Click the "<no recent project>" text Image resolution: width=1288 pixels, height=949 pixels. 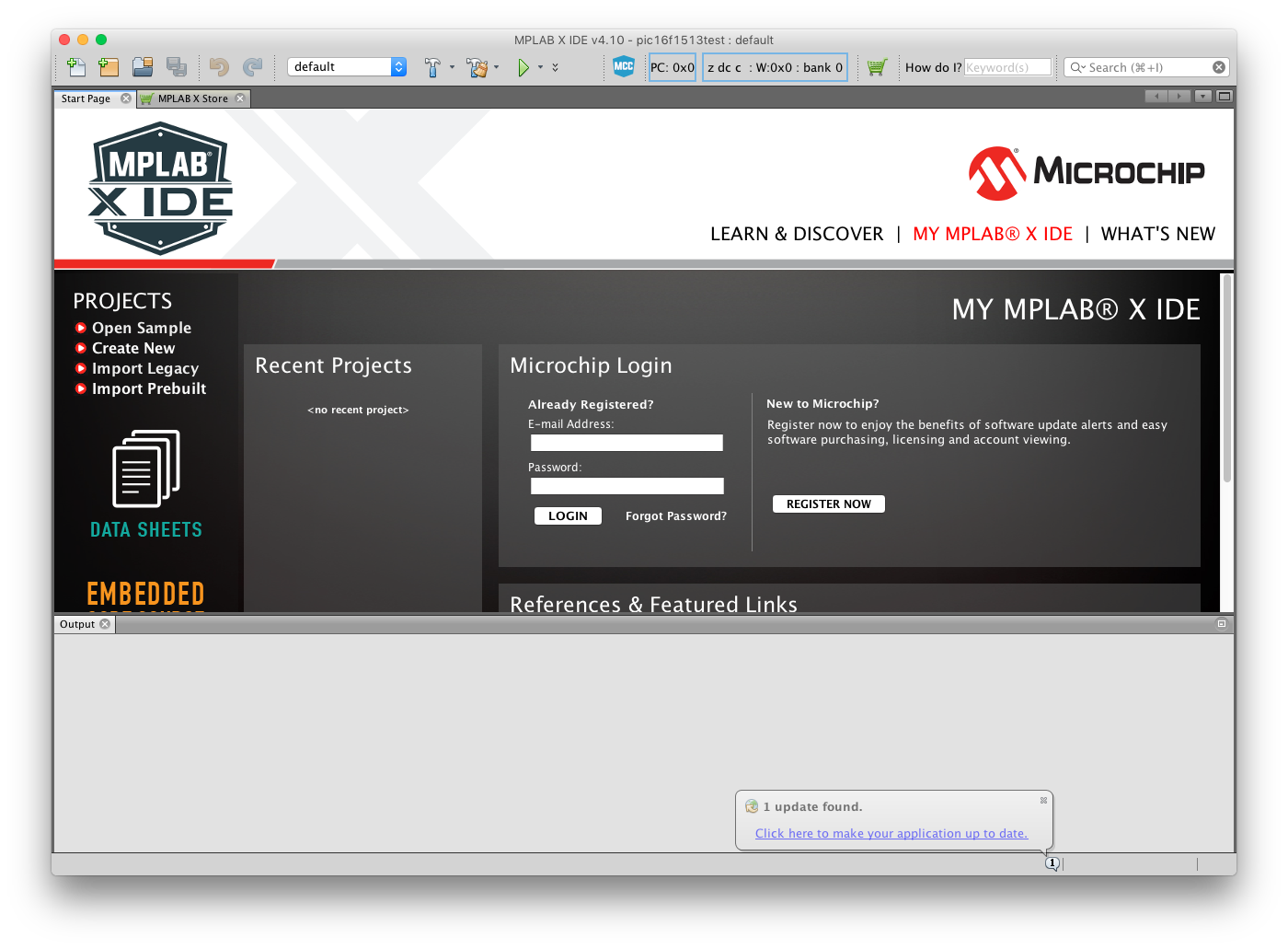click(x=358, y=410)
